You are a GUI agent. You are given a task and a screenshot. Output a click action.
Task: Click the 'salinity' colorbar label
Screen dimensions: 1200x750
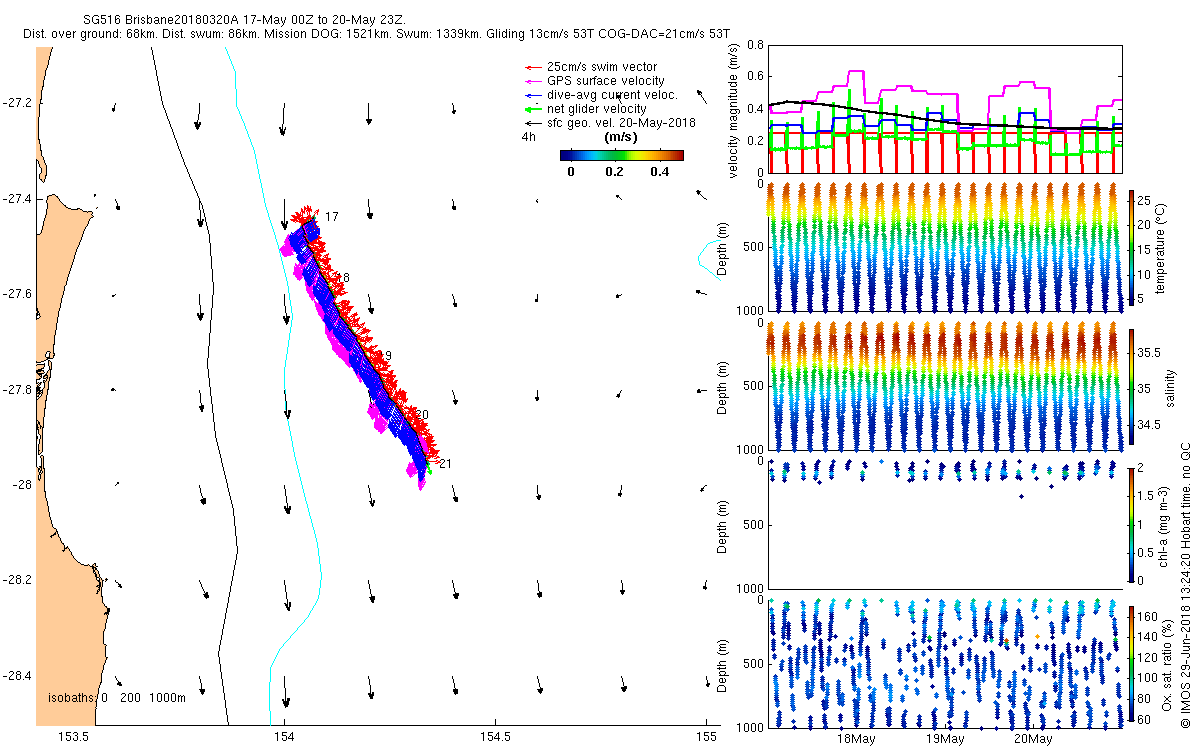pos(1170,390)
